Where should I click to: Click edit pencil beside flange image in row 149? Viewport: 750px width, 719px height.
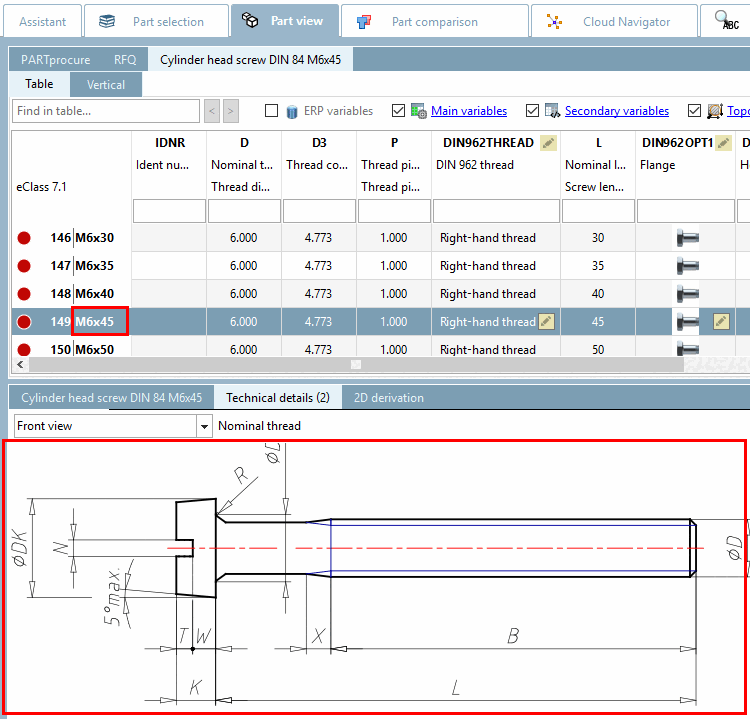pos(721,321)
